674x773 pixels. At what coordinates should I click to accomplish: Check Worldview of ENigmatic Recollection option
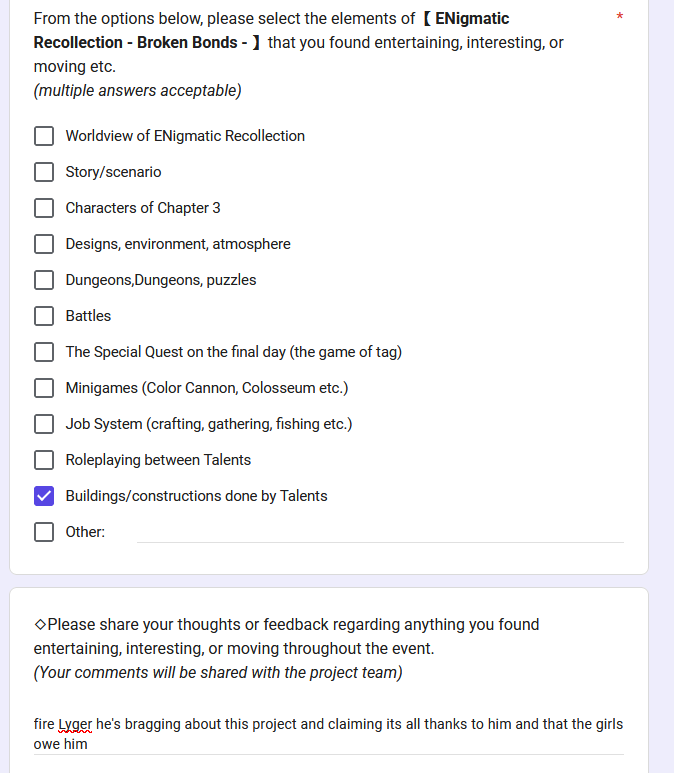tap(44, 136)
